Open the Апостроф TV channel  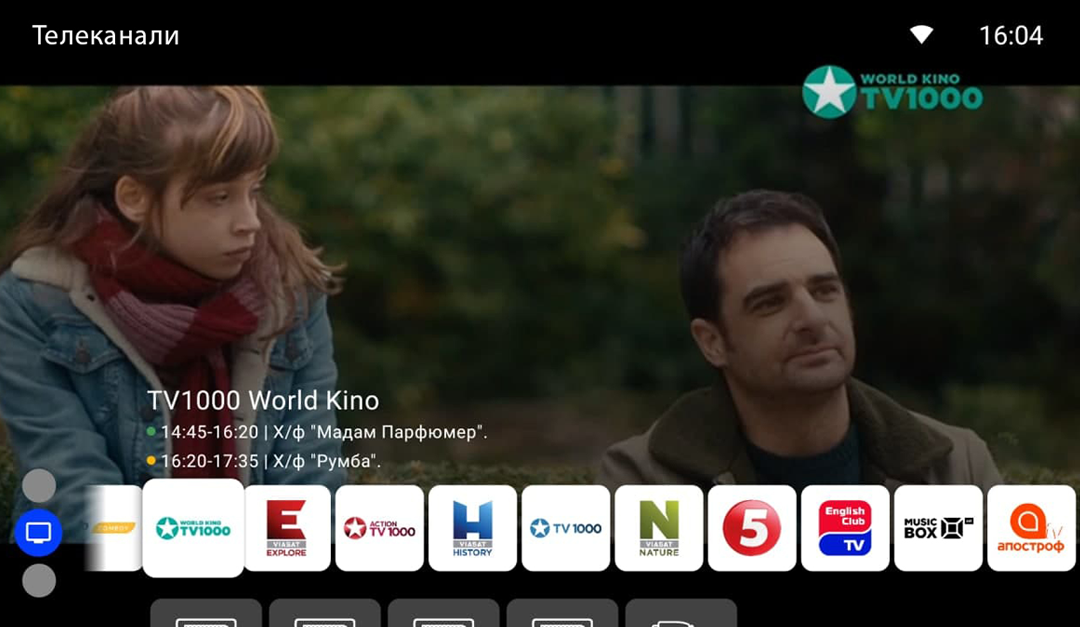point(1031,528)
